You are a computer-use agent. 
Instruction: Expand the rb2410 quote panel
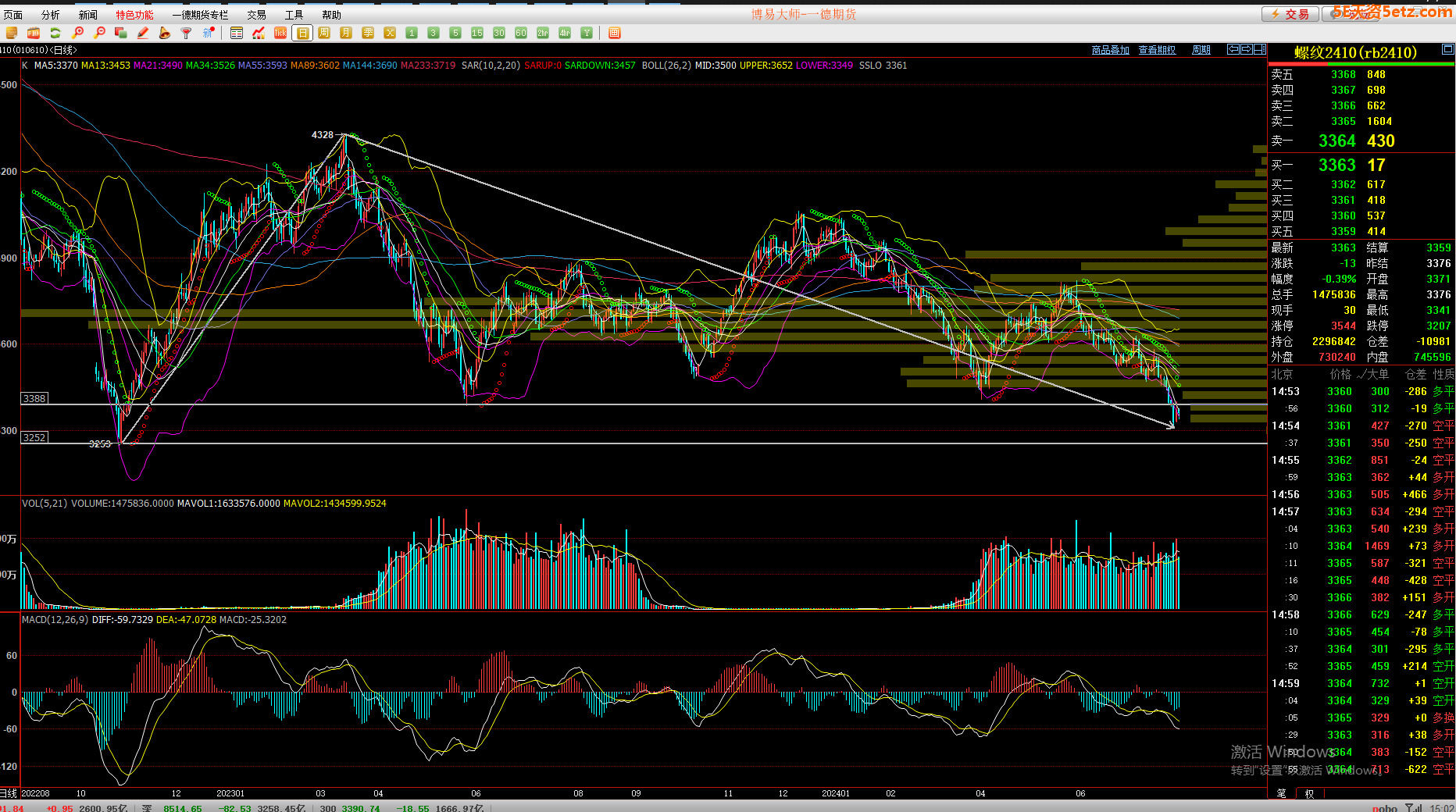[1447, 50]
